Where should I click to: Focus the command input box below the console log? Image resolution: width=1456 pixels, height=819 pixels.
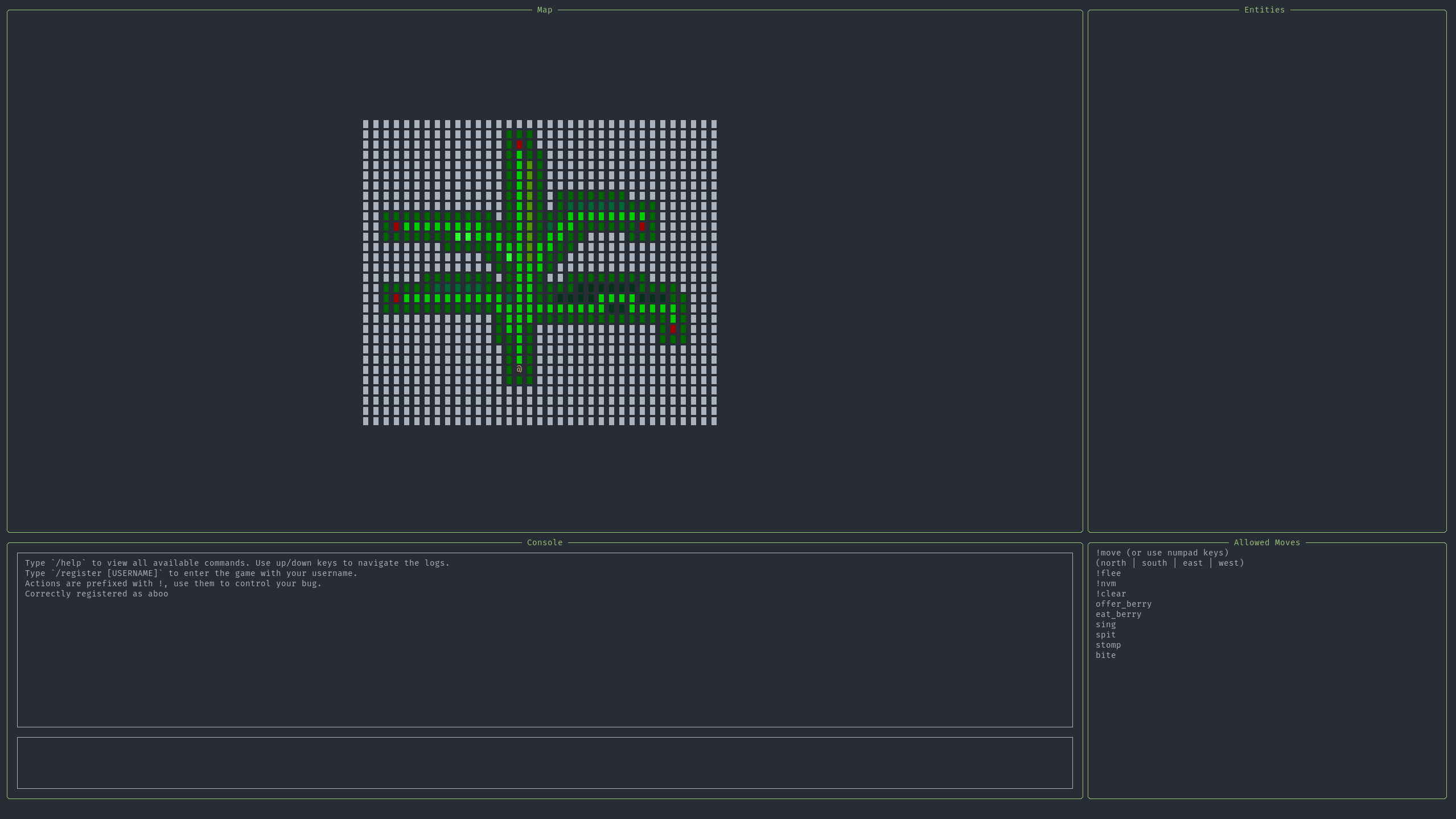(545, 763)
